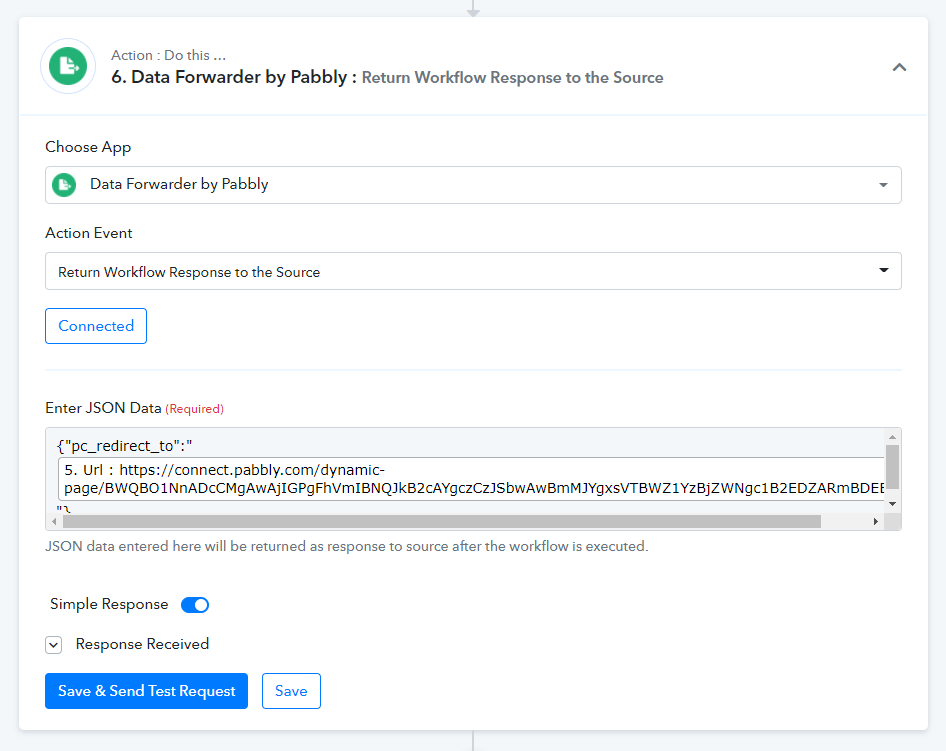Open the Choose App dropdown
Screen dimensions: 946x751
(473, 185)
